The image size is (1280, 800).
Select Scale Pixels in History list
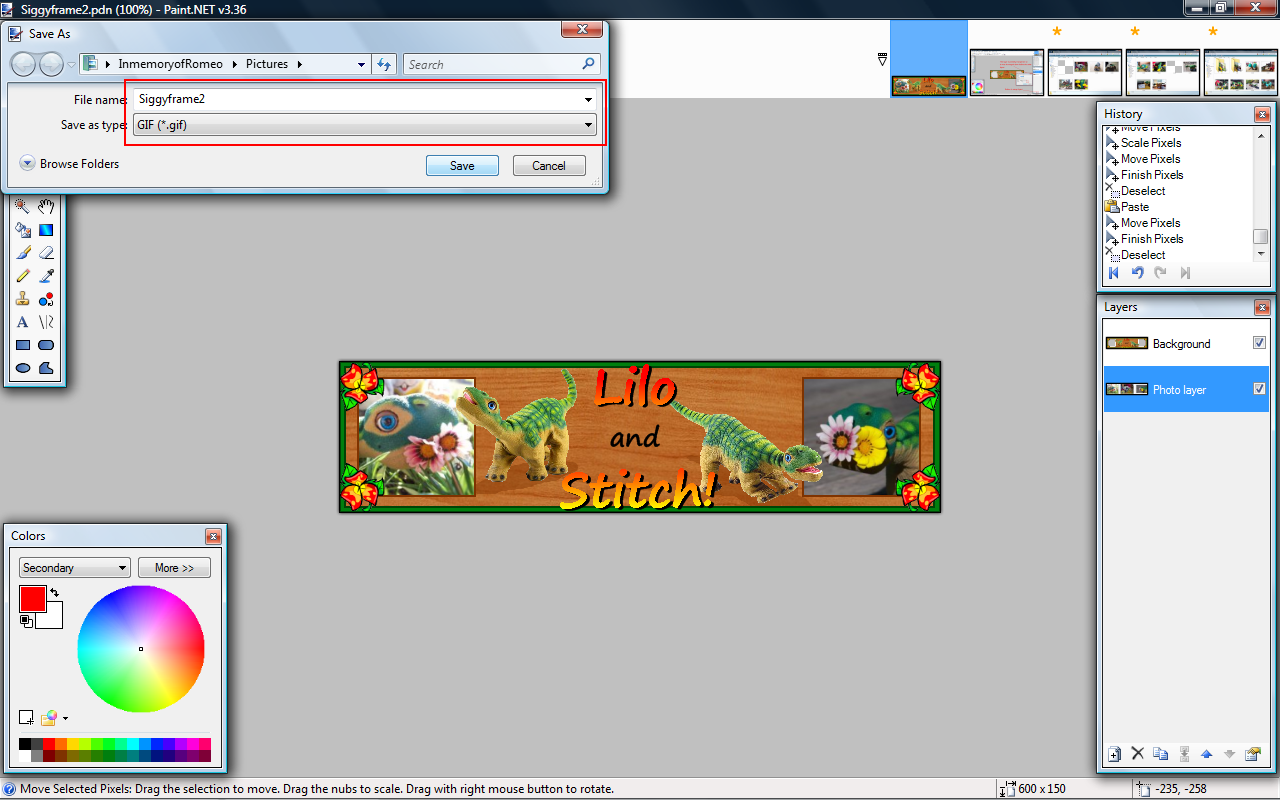[1150, 143]
